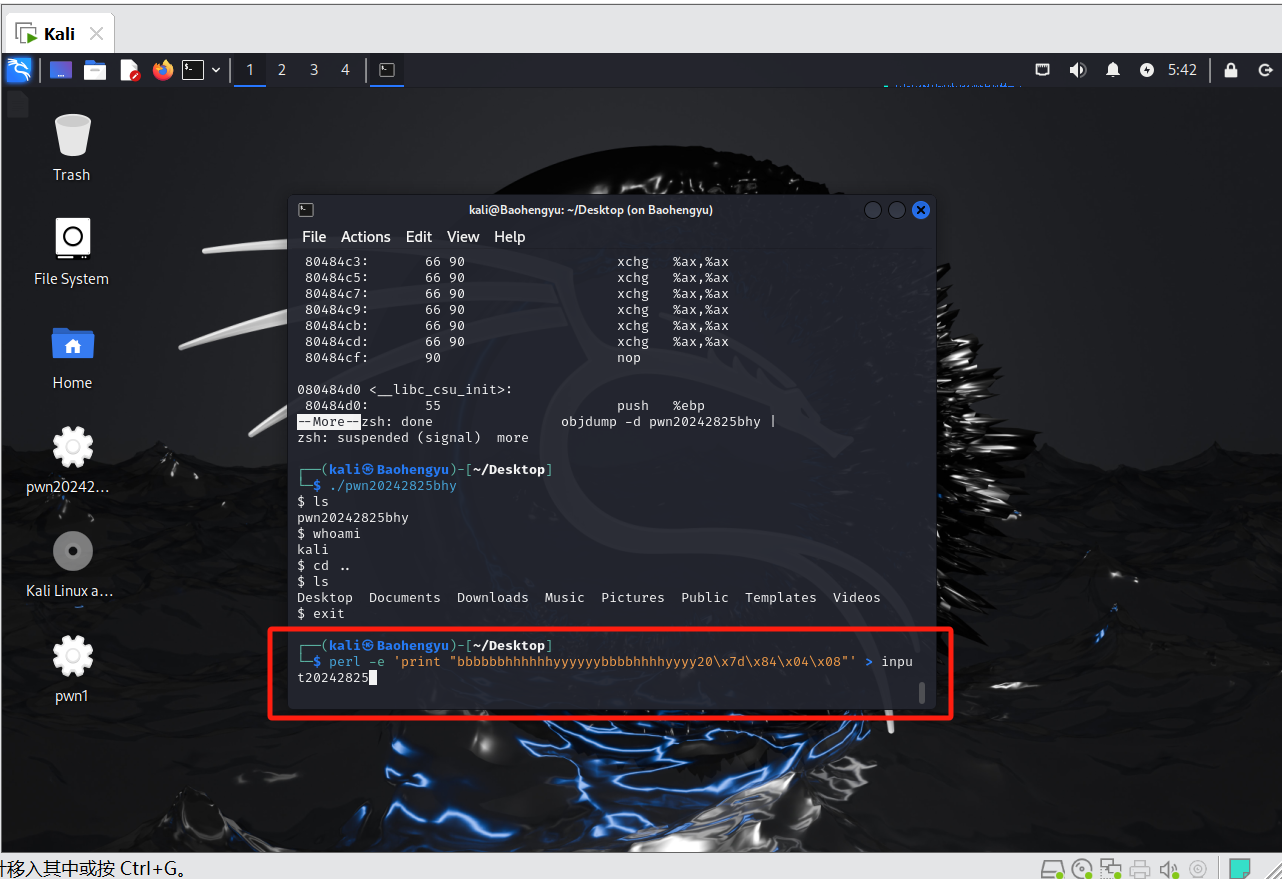Select the running terminal taskbar button
The height and width of the screenshot is (879, 1282).
[x=387, y=70]
